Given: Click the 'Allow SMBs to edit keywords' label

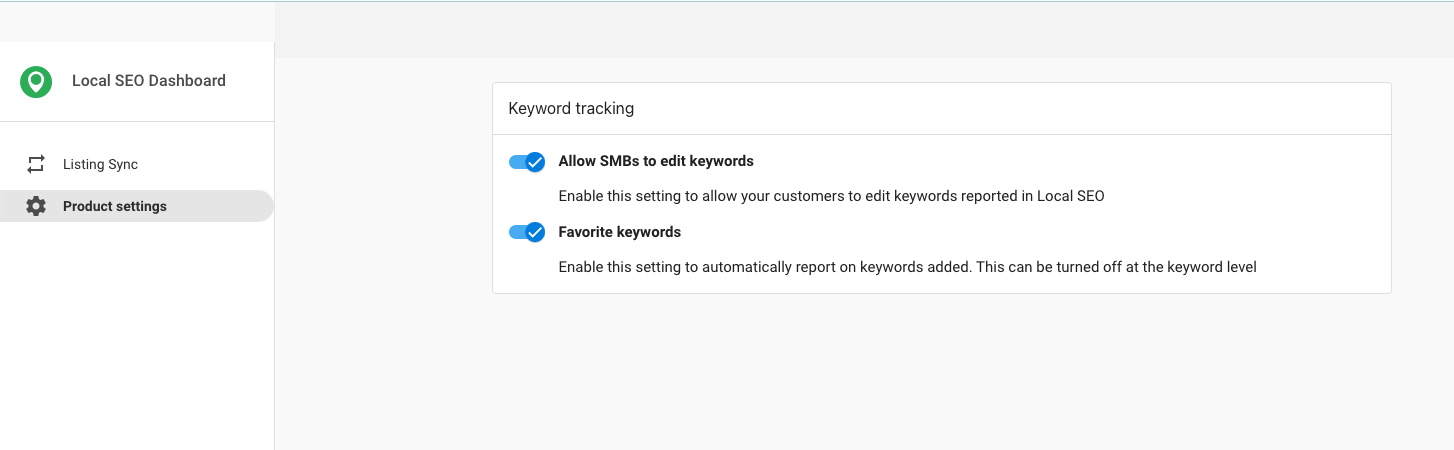Looking at the screenshot, I should click(x=656, y=161).
